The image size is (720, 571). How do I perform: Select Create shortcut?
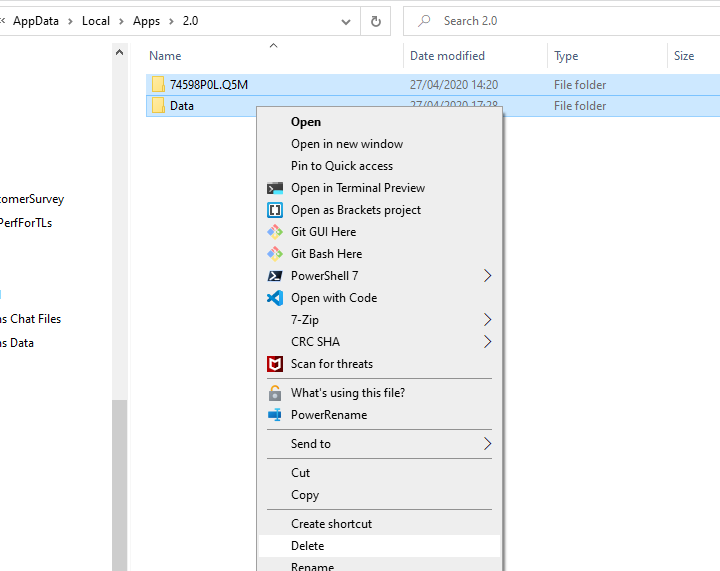click(379, 524)
